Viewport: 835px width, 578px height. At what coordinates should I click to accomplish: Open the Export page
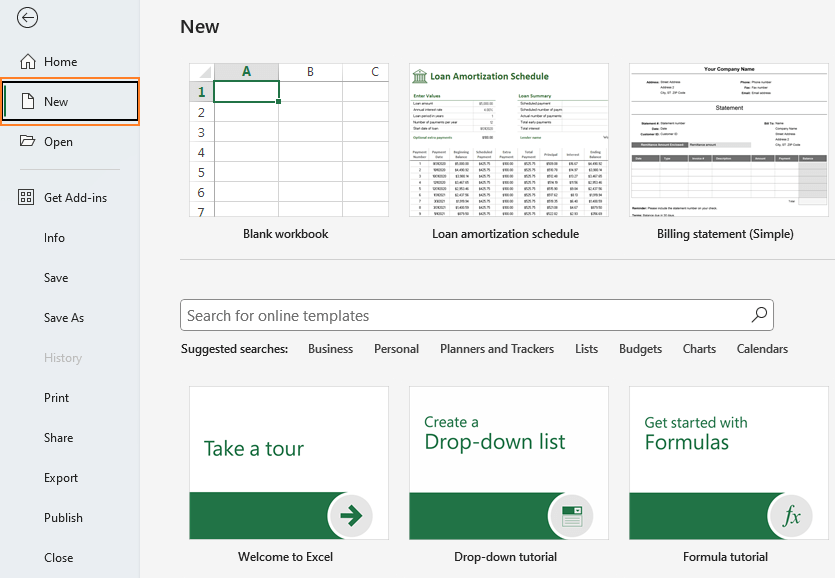[x=70, y=478]
